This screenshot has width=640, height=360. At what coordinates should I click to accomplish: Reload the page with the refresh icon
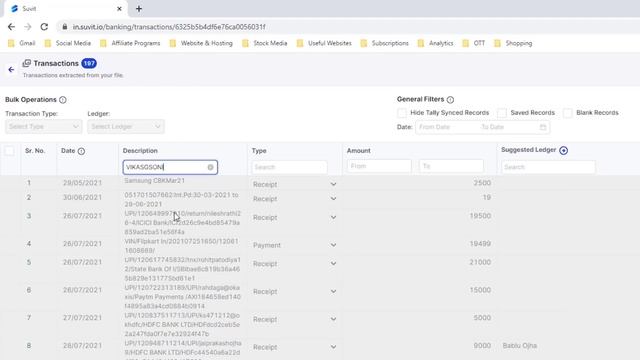tap(44, 27)
